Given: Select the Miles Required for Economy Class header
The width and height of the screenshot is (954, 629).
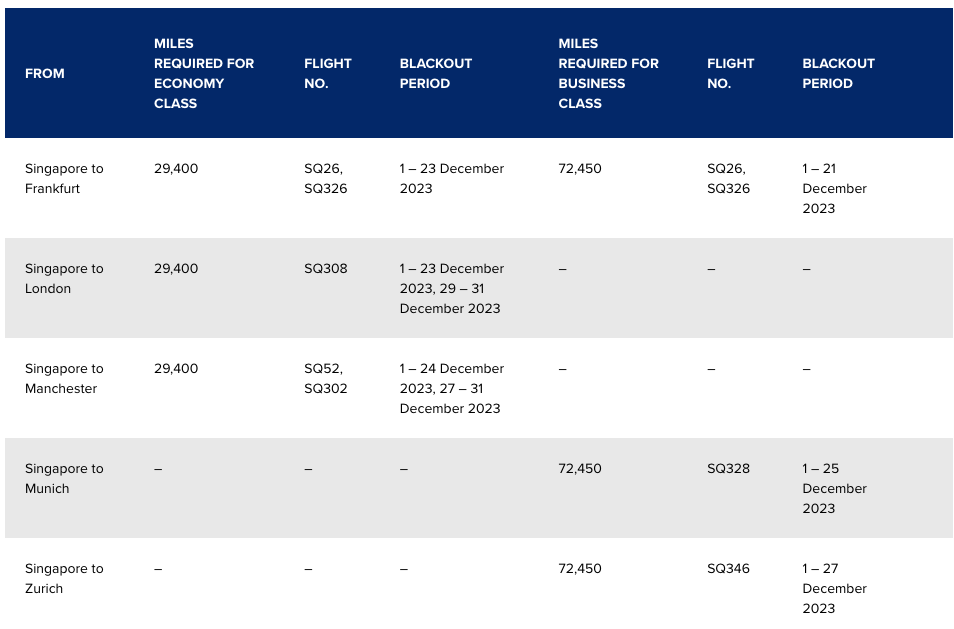Looking at the screenshot, I should coord(204,74).
